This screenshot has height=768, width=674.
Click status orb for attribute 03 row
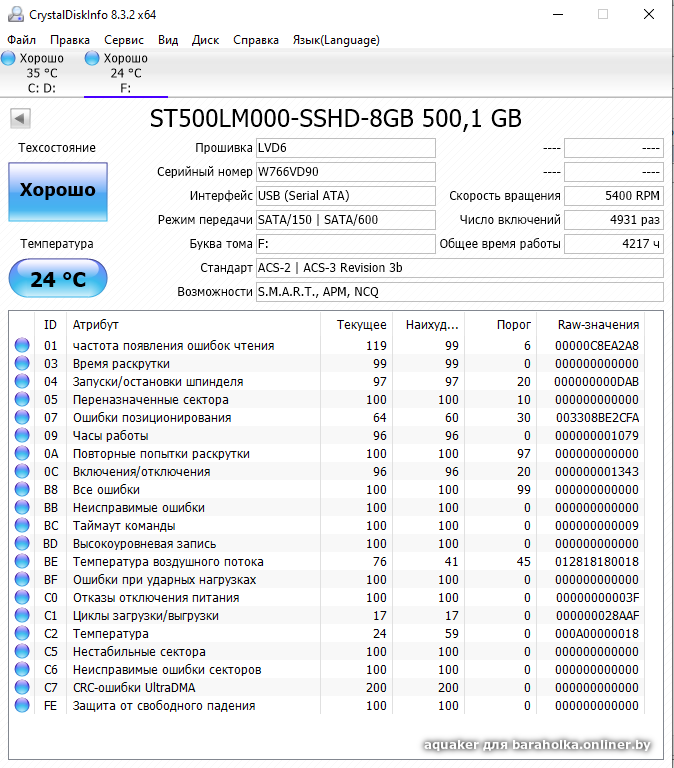22,363
